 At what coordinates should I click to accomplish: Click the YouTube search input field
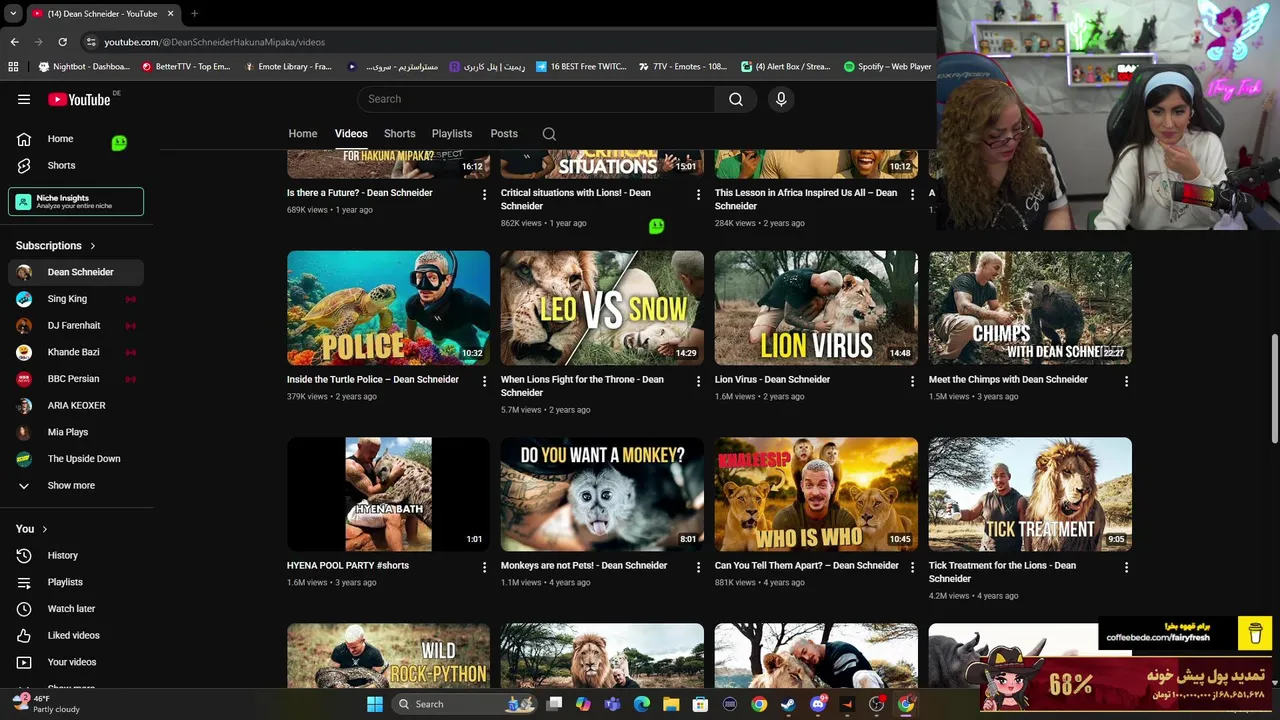536,99
